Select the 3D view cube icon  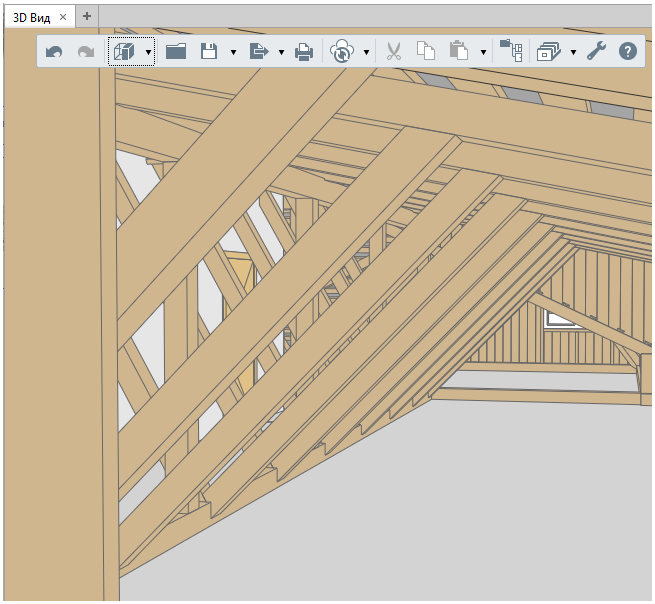[124, 52]
